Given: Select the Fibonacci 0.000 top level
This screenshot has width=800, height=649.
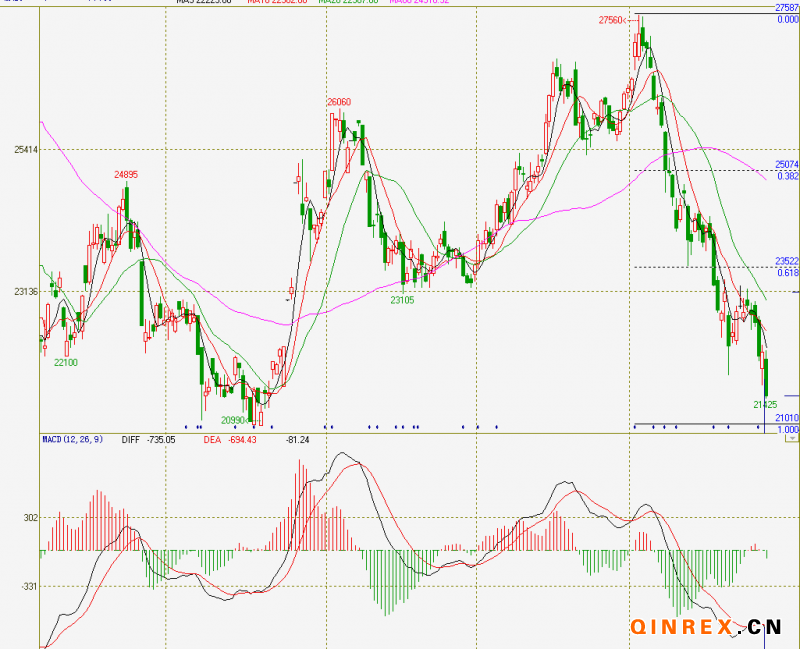Looking at the screenshot, I should click(787, 19).
